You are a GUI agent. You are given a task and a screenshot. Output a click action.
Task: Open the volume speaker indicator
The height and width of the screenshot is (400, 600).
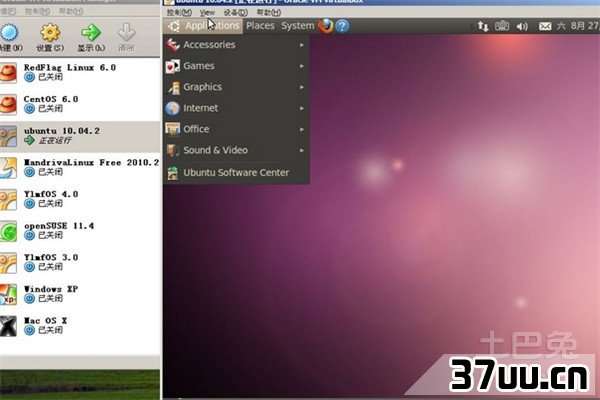(x=522, y=26)
